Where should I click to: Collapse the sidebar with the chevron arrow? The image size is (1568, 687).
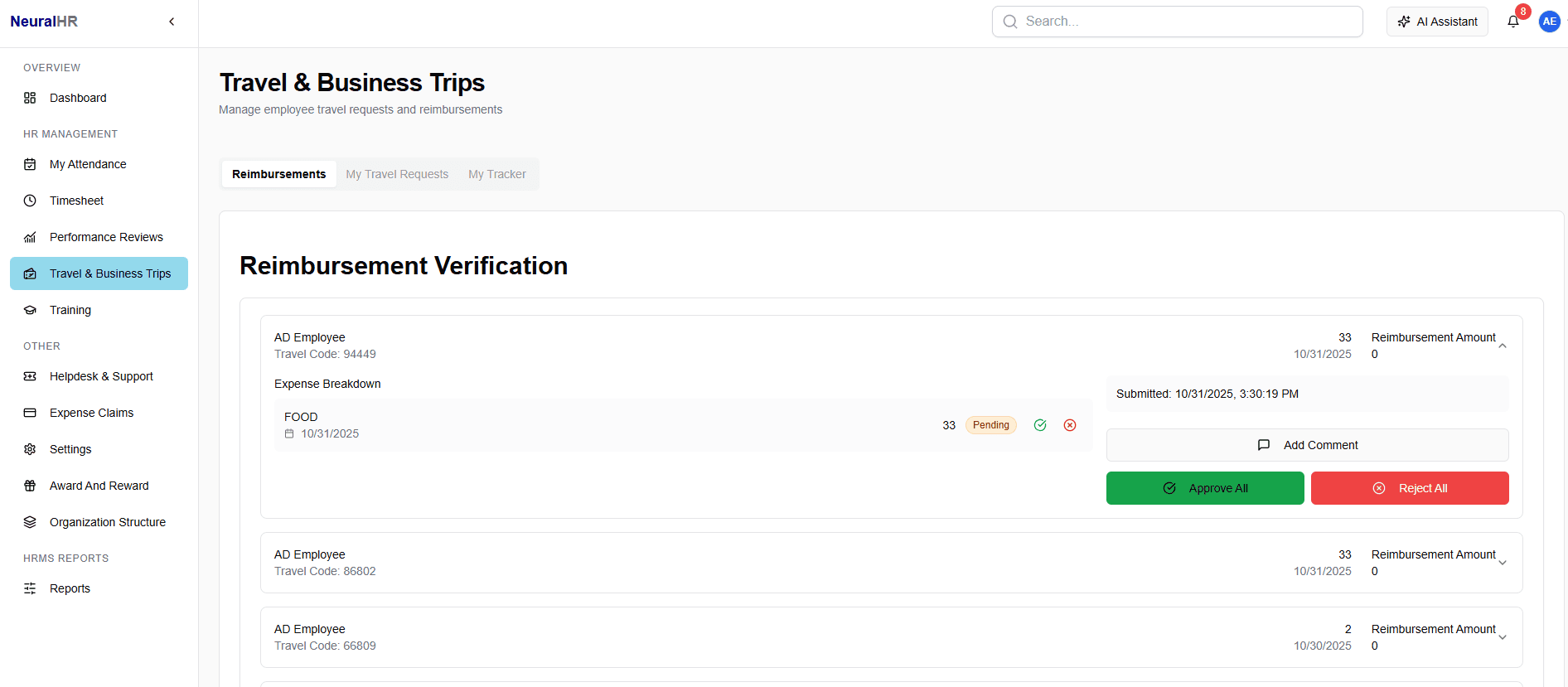coord(172,22)
